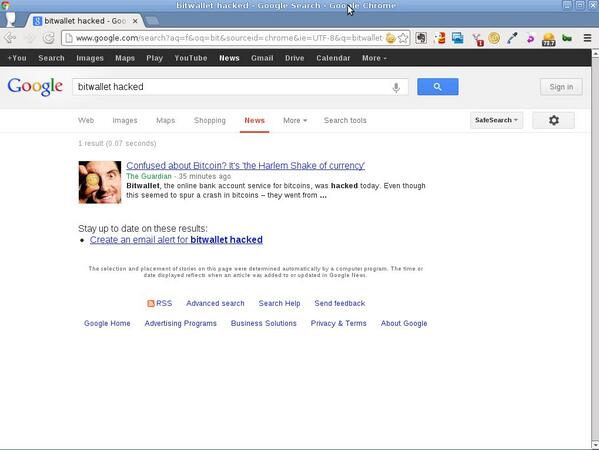Open Gmail from the Google bar
Screen dimensions: 599x450
262,58
